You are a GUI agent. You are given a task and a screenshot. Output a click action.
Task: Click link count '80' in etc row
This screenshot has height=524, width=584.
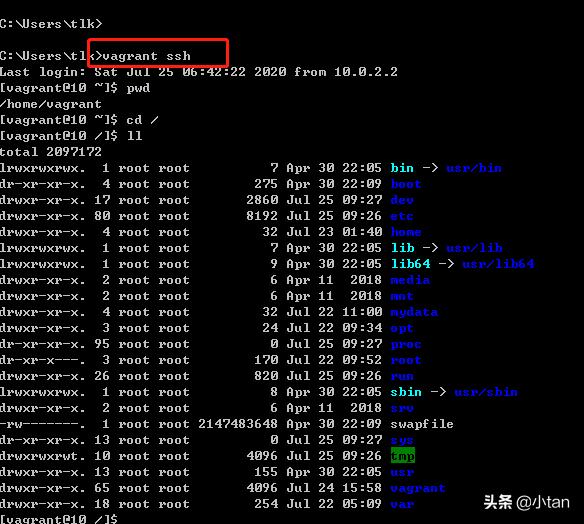(102, 216)
